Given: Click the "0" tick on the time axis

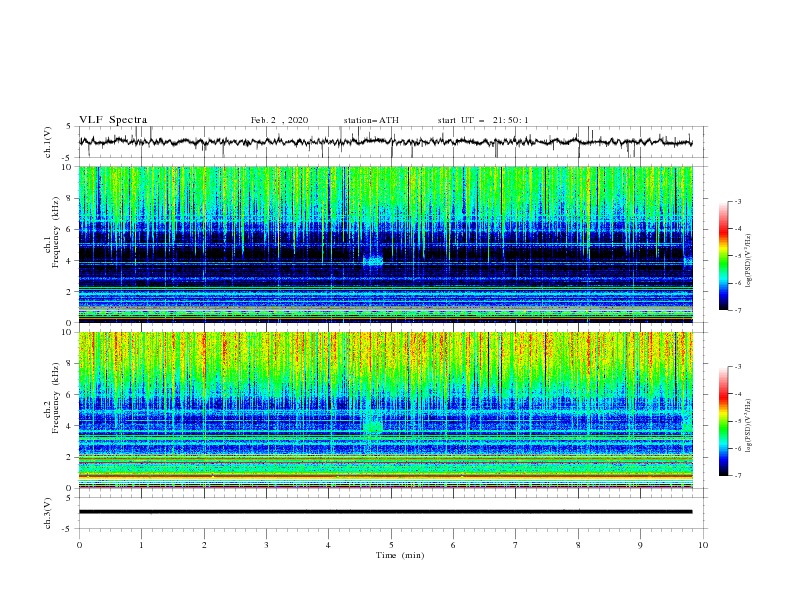Looking at the screenshot, I should pos(79,545).
